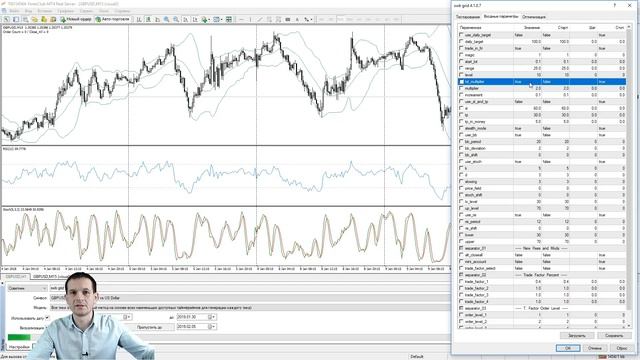The image size is (640, 360).
Task: Open value dropdown of use_rsi row
Action: 527,215
